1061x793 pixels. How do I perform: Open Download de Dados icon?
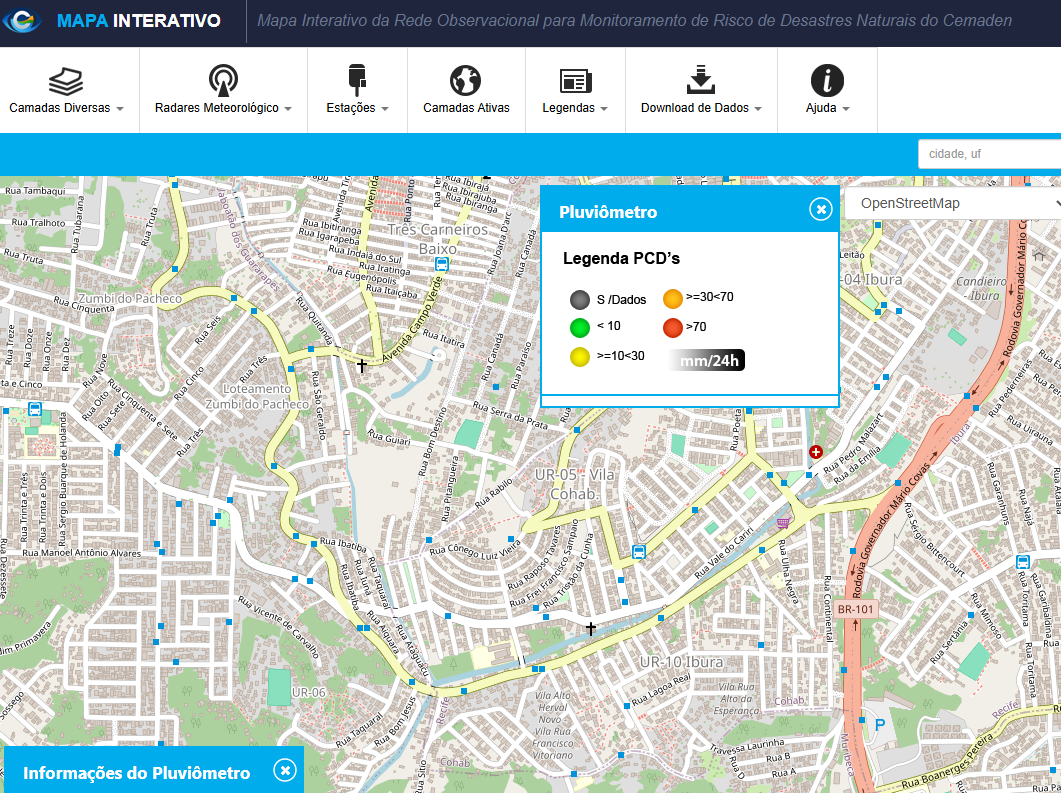[701, 80]
